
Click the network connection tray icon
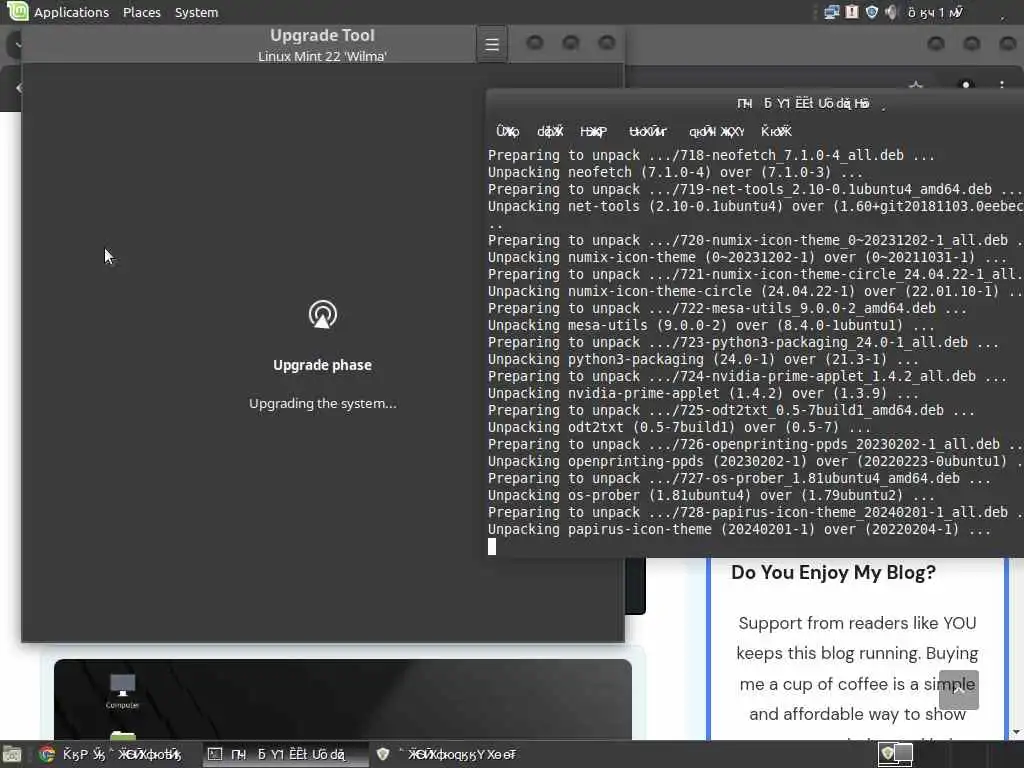tap(831, 12)
